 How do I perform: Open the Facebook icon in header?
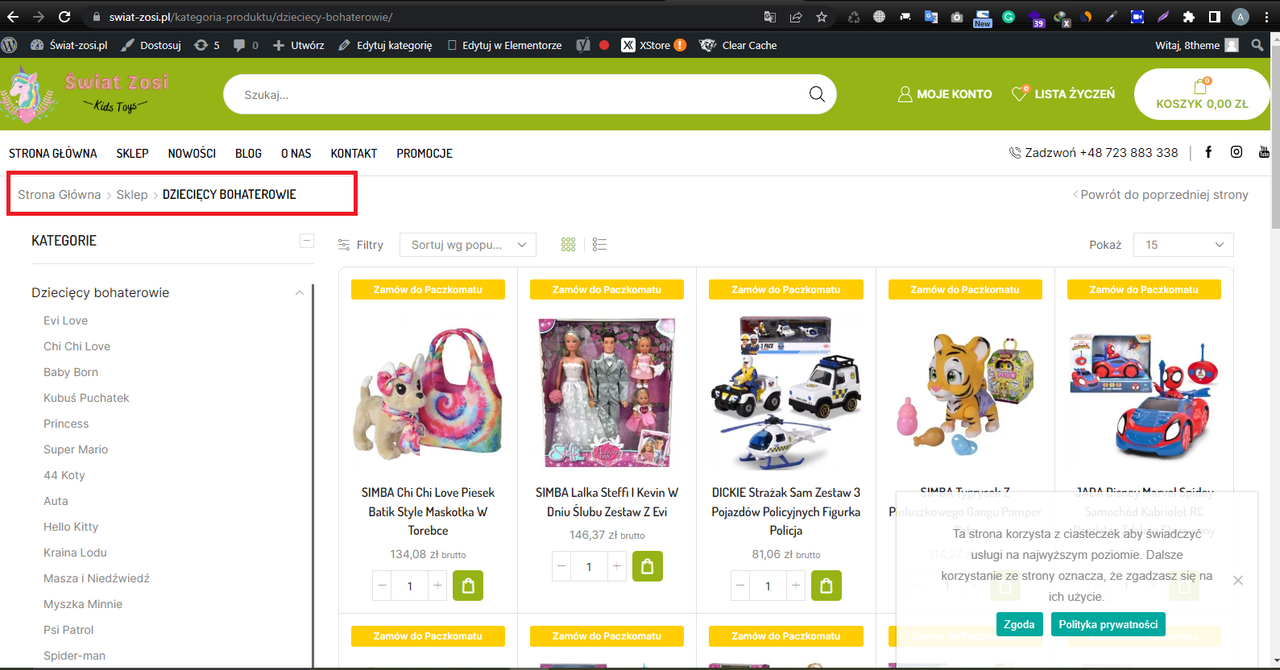tap(1208, 152)
